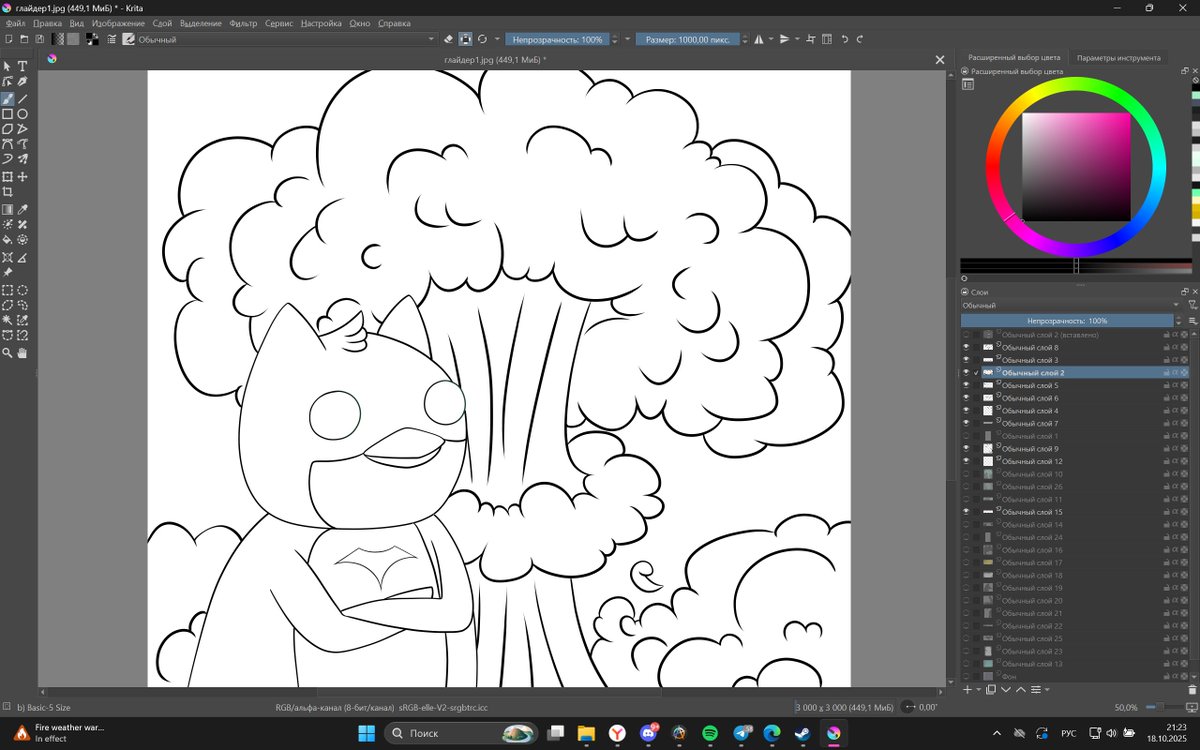1200x750 pixels.
Task: Open the "Слой" menu
Action: click(162, 23)
